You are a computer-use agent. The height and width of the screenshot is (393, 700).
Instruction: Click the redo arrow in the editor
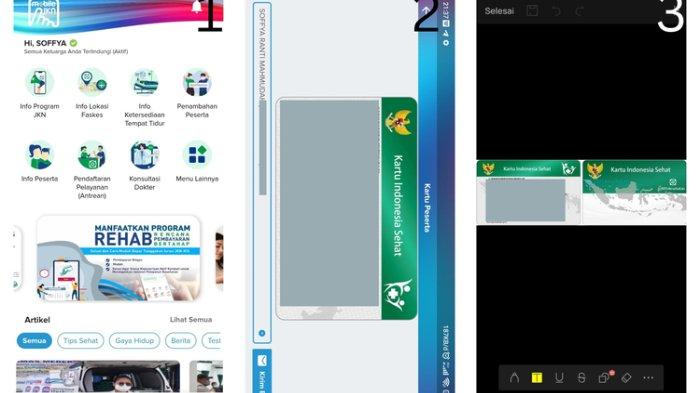(579, 11)
